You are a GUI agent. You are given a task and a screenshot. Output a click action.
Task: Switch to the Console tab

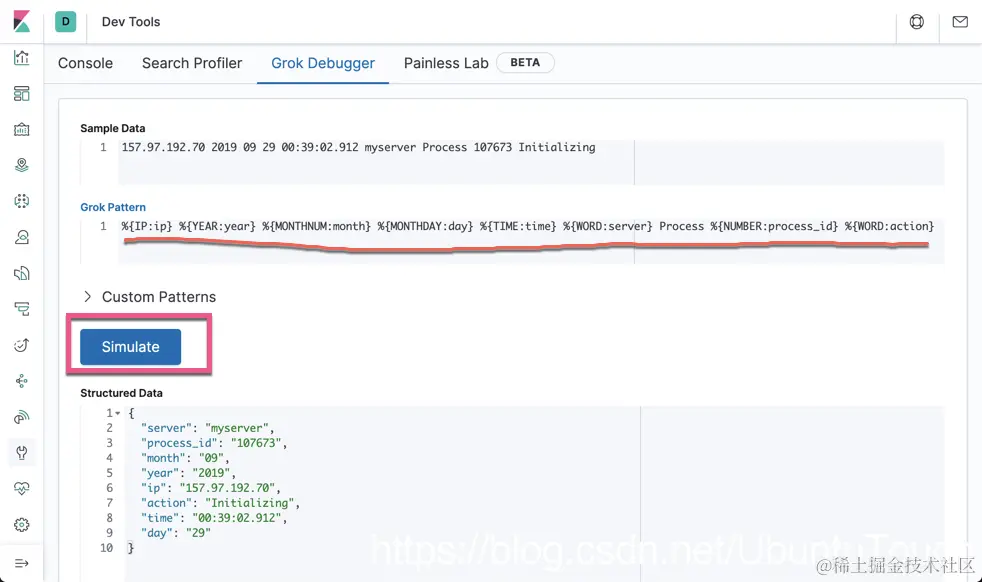(85, 63)
